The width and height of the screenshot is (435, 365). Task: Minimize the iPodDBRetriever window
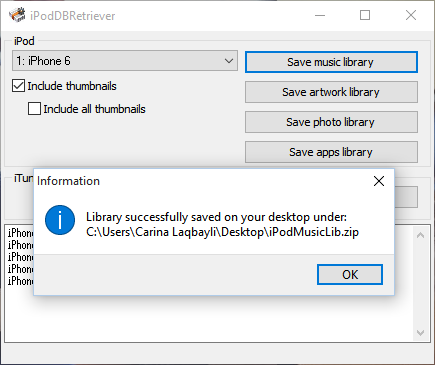[320, 15]
